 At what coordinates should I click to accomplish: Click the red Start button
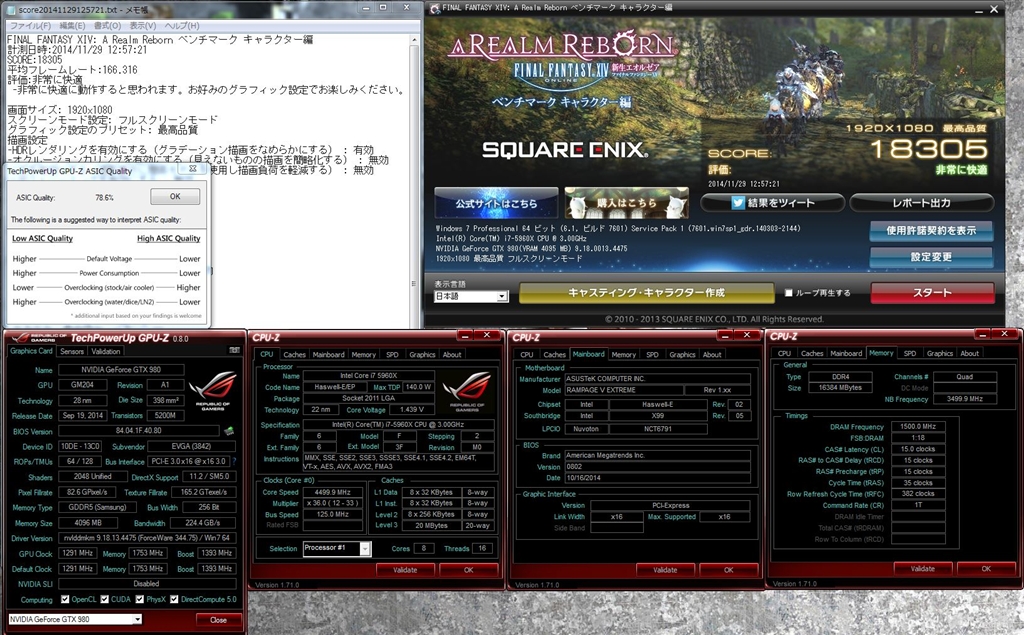click(x=933, y=293)
